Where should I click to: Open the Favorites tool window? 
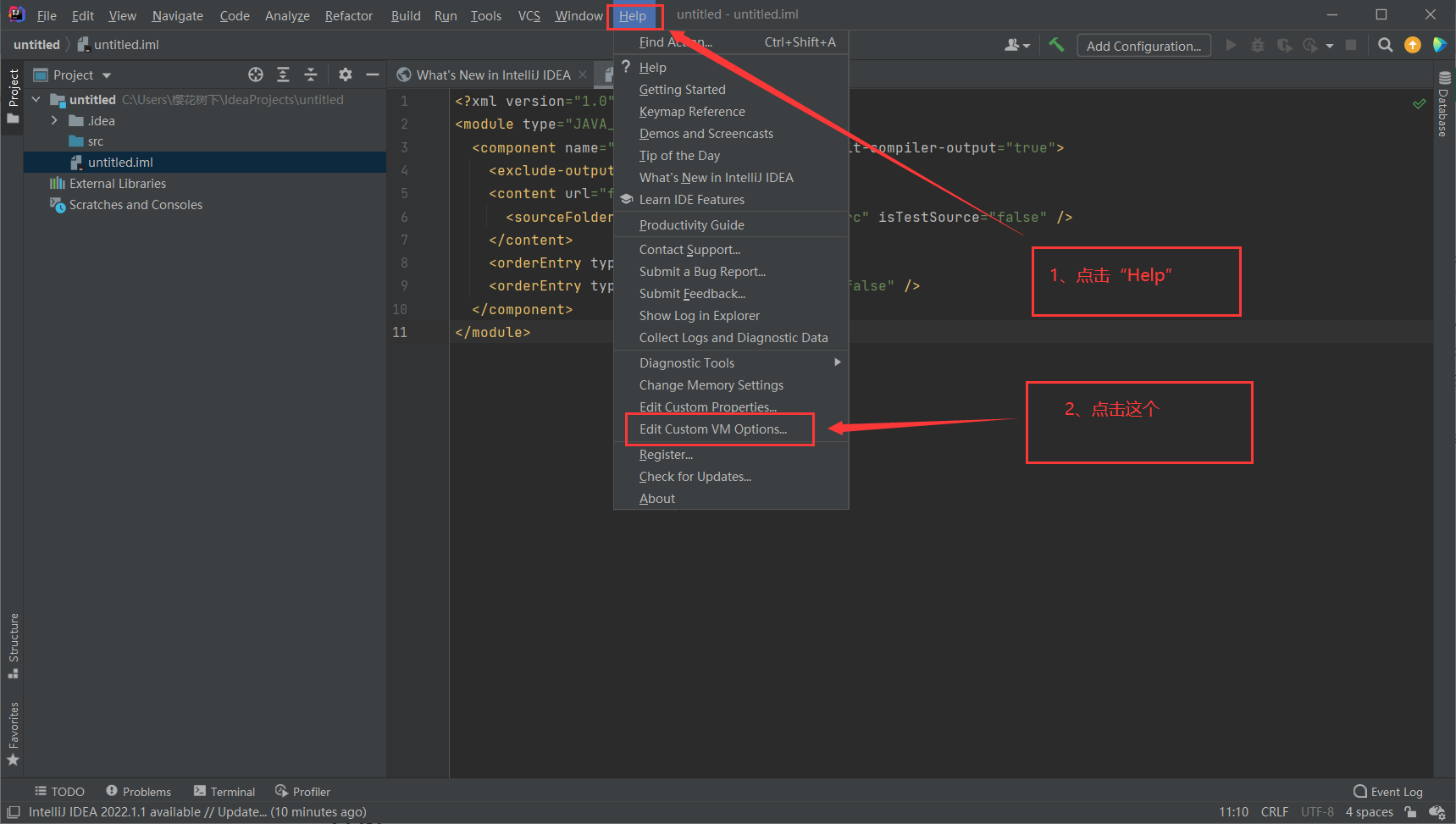pyautogui.click(x=13, y=733)
